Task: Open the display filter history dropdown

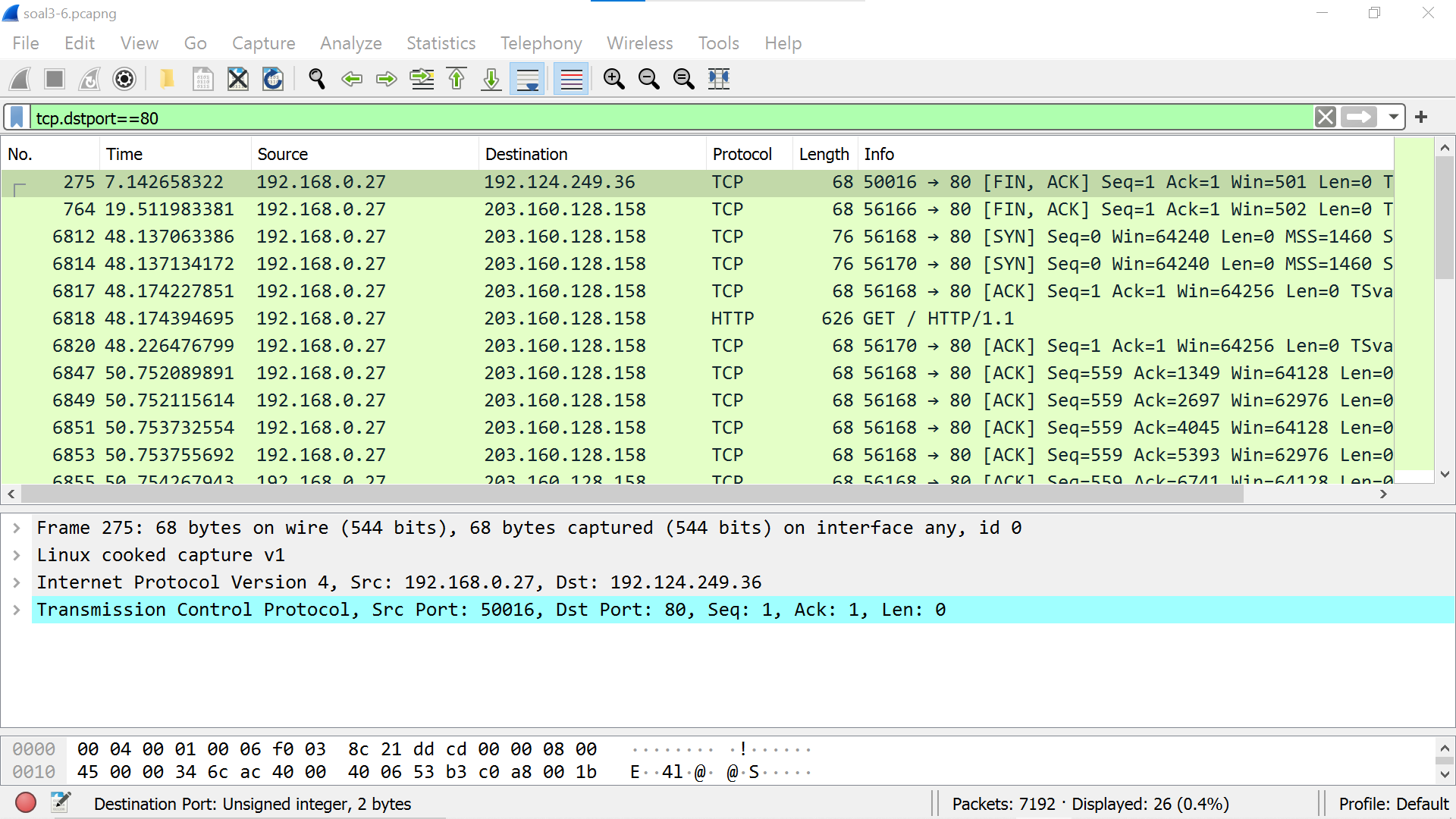Action: pyautogui.click(x=1393, y=118)
